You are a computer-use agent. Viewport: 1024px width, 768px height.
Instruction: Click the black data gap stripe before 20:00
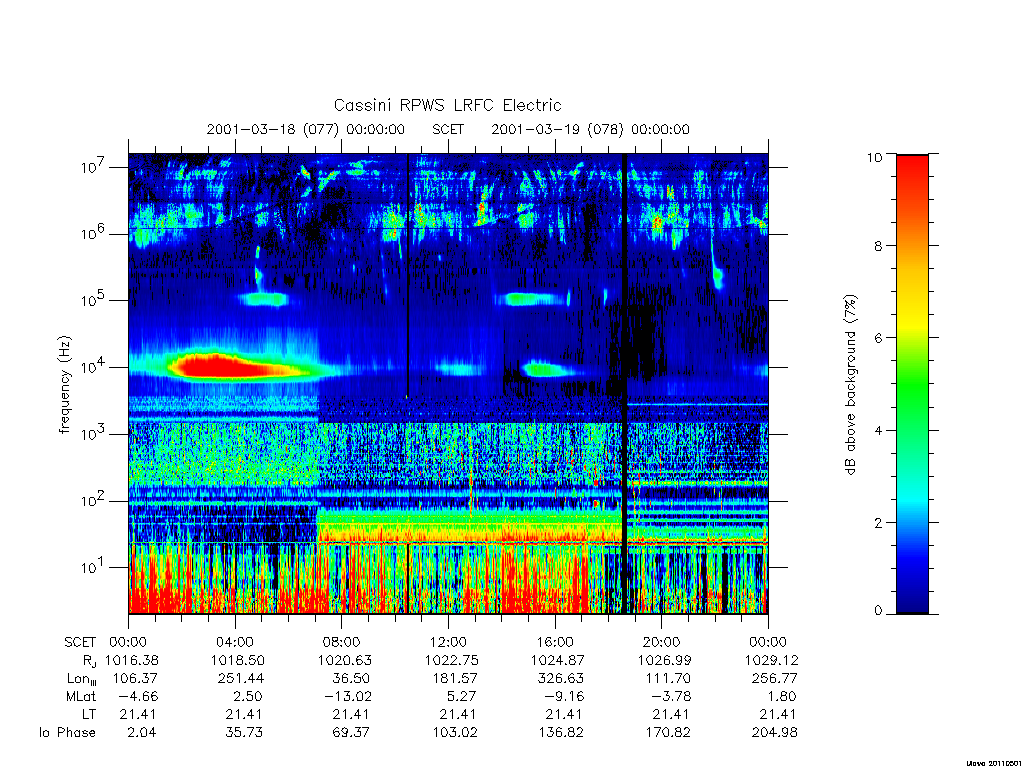pyautogui.click(x=624, y=384)
